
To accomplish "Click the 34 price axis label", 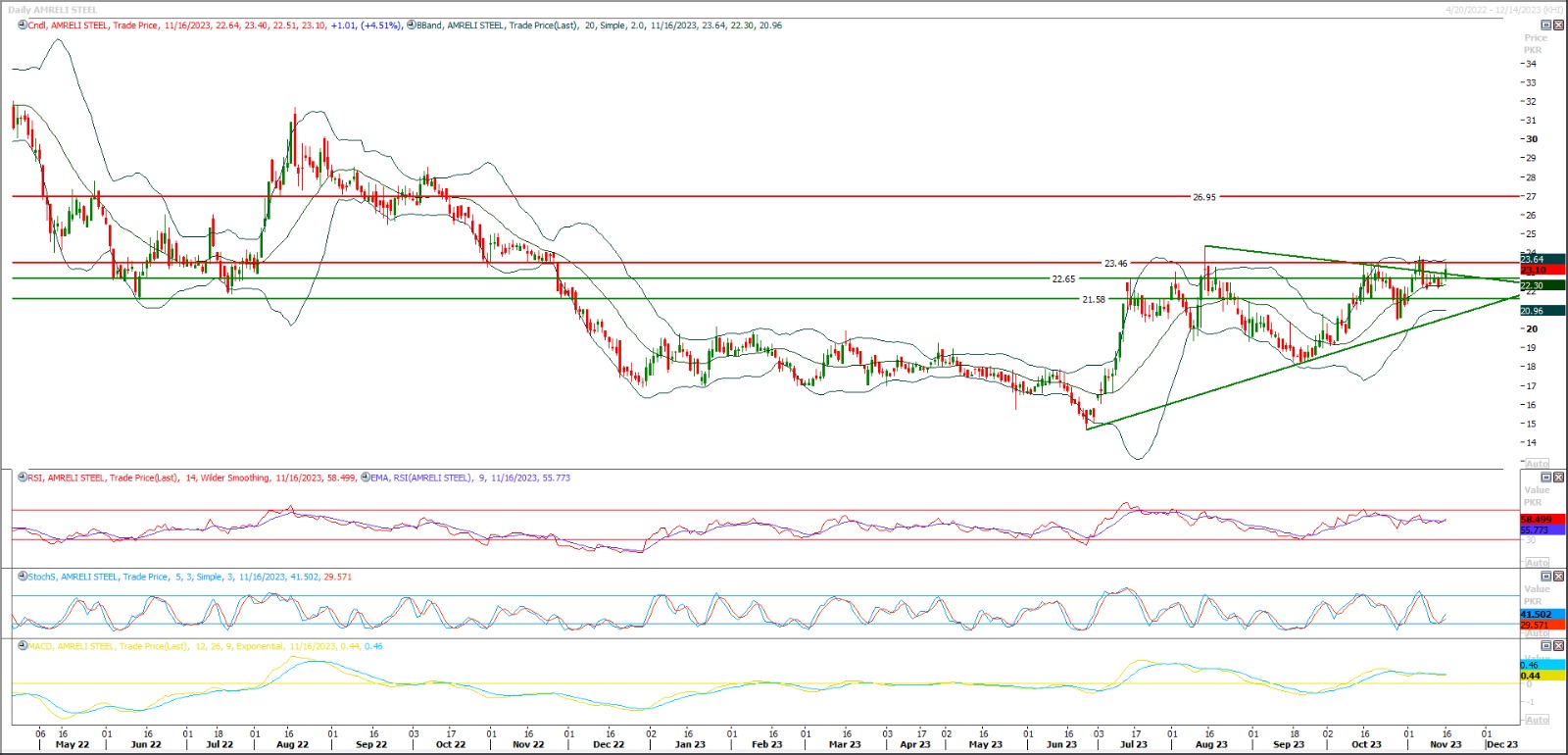I will tap(1531, 64).
